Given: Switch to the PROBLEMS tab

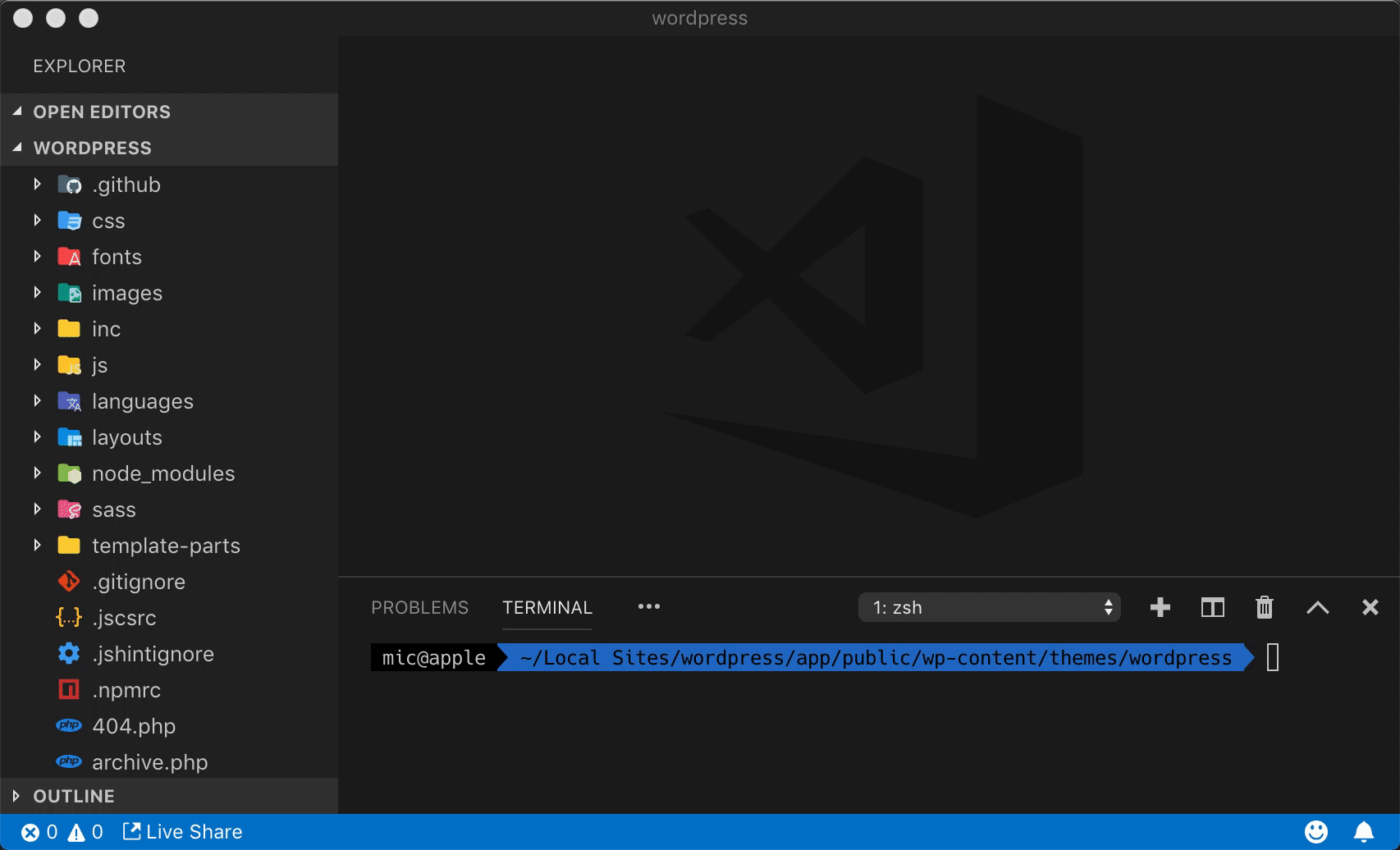Looking at the screenshot, I should click(419, 607).
